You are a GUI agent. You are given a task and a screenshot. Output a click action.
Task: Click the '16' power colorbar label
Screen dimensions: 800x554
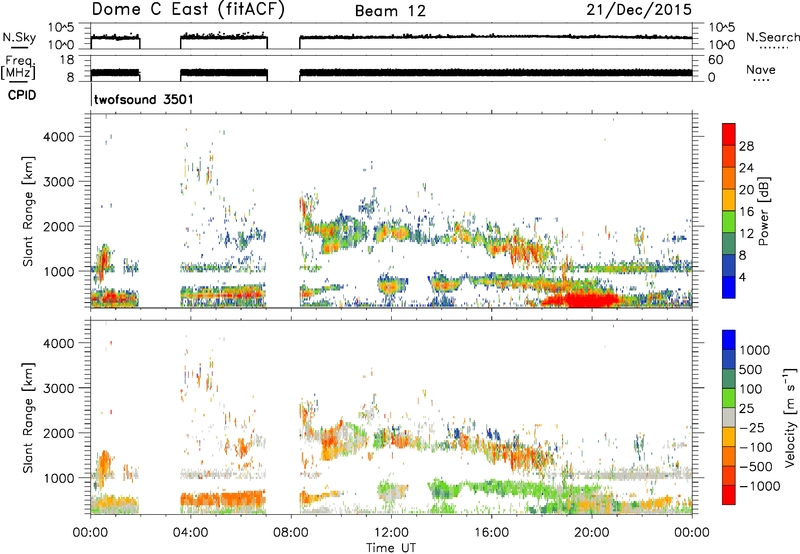(x=746, y=212)
